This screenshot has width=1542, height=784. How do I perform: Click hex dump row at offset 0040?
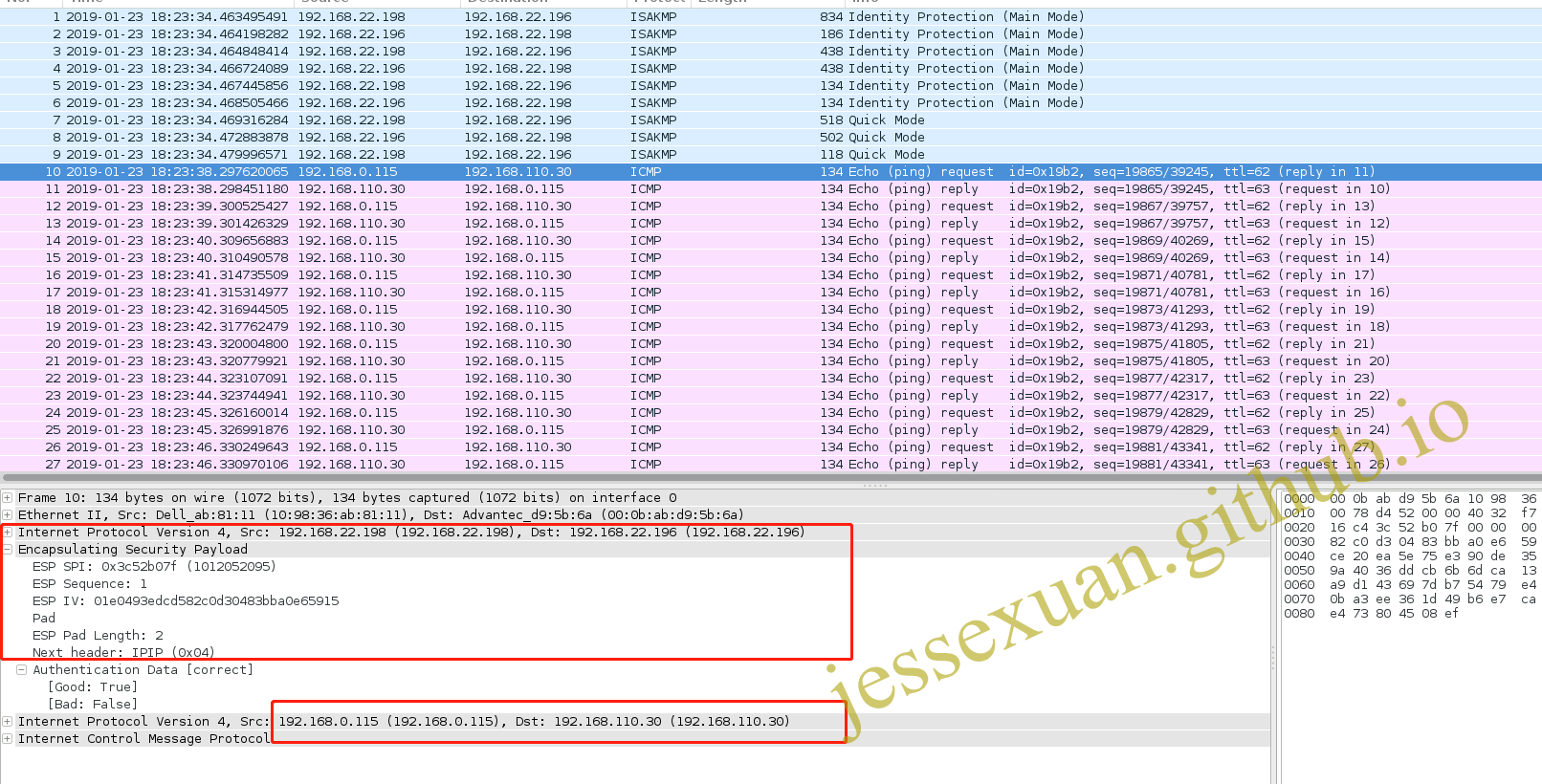pos(1410,555)
